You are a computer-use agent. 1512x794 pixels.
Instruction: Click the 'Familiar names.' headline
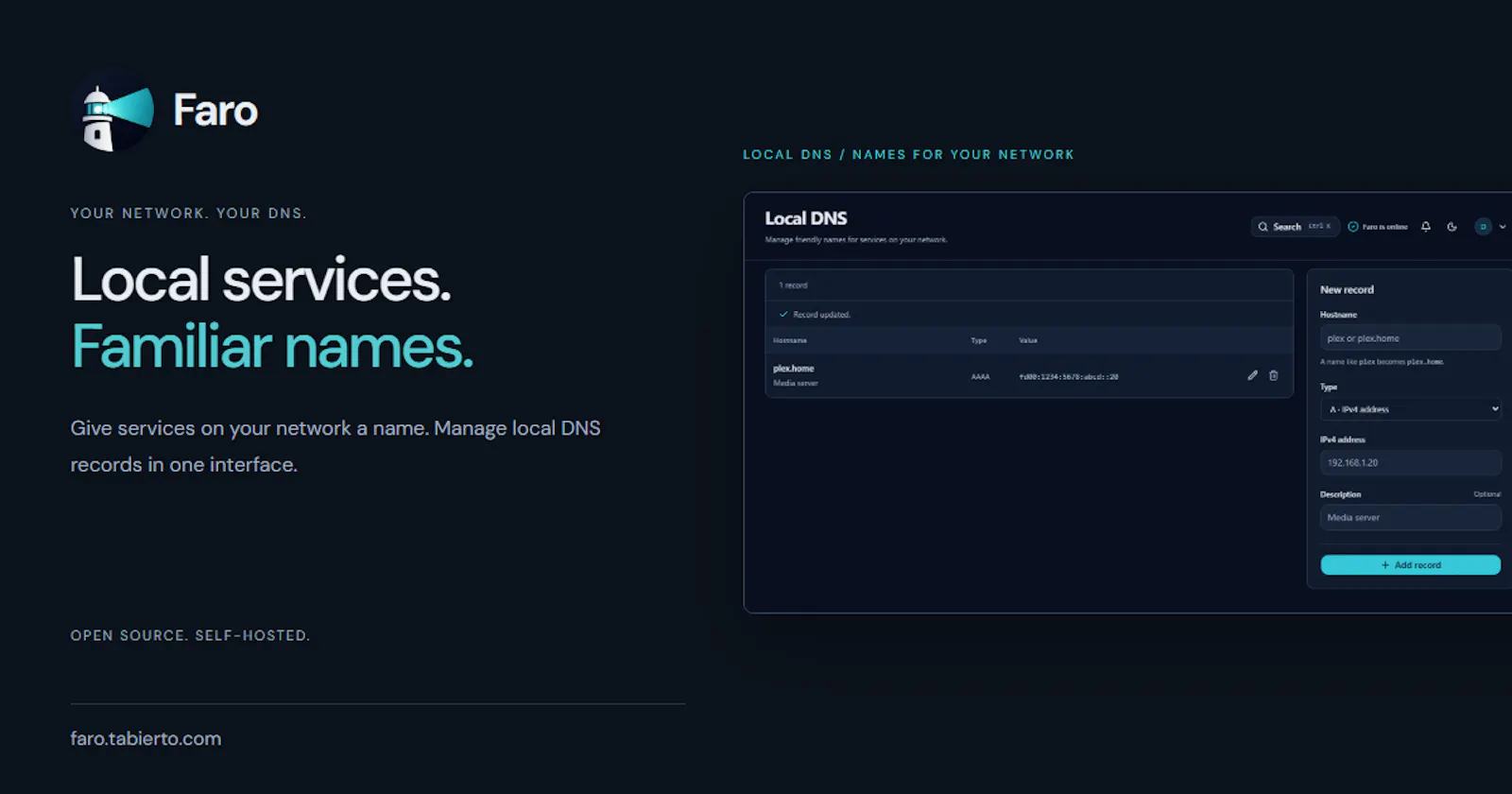[x=272, y=347]
